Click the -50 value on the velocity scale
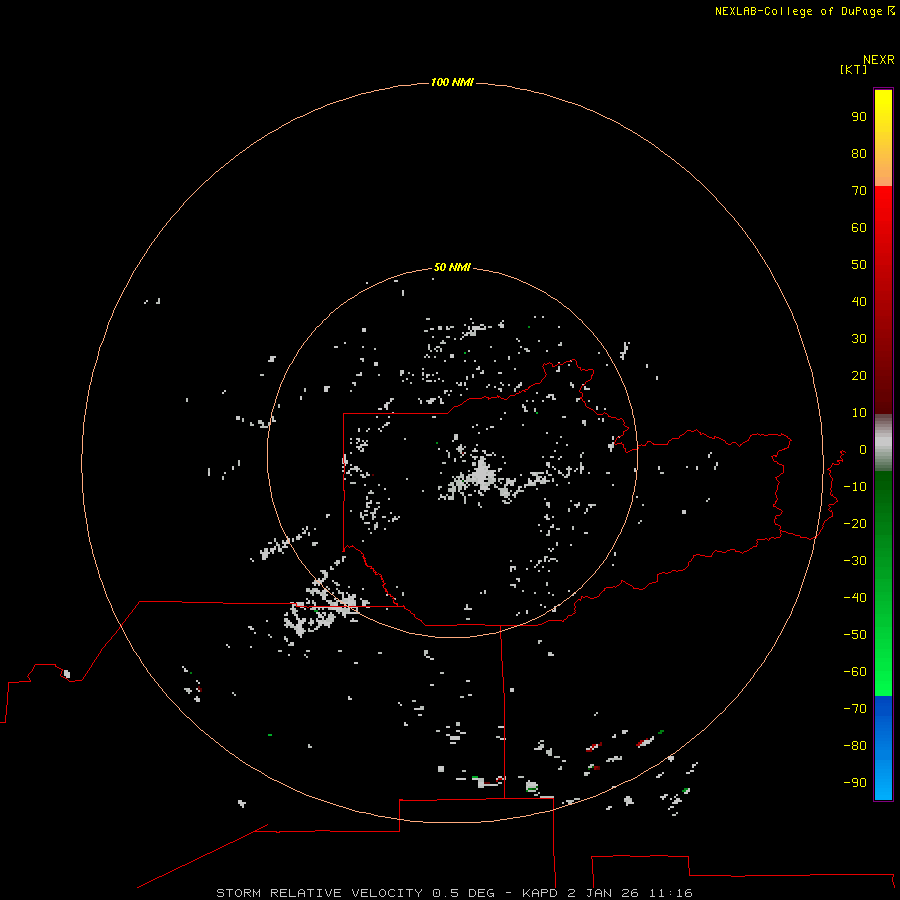Viewport: 900px width, 900px height. (855, 635)
